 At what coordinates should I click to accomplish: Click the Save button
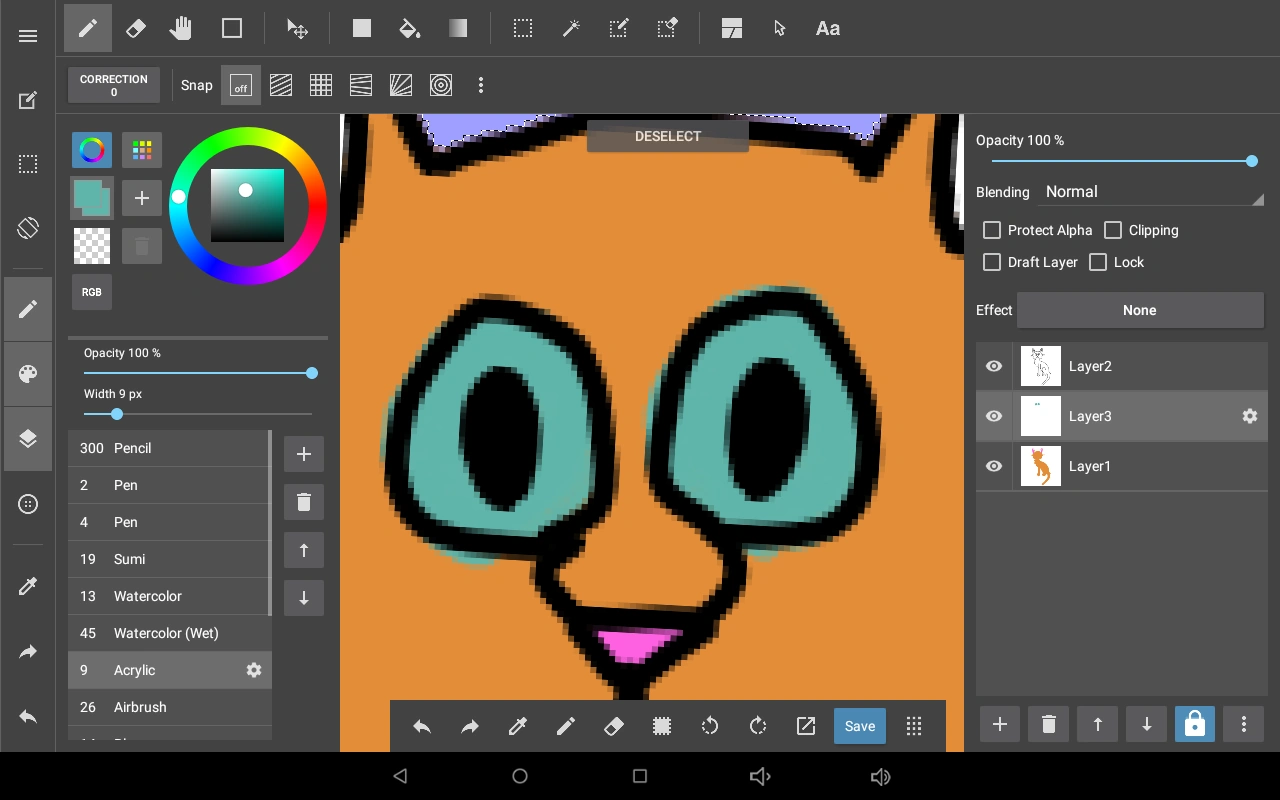[859, 726]
